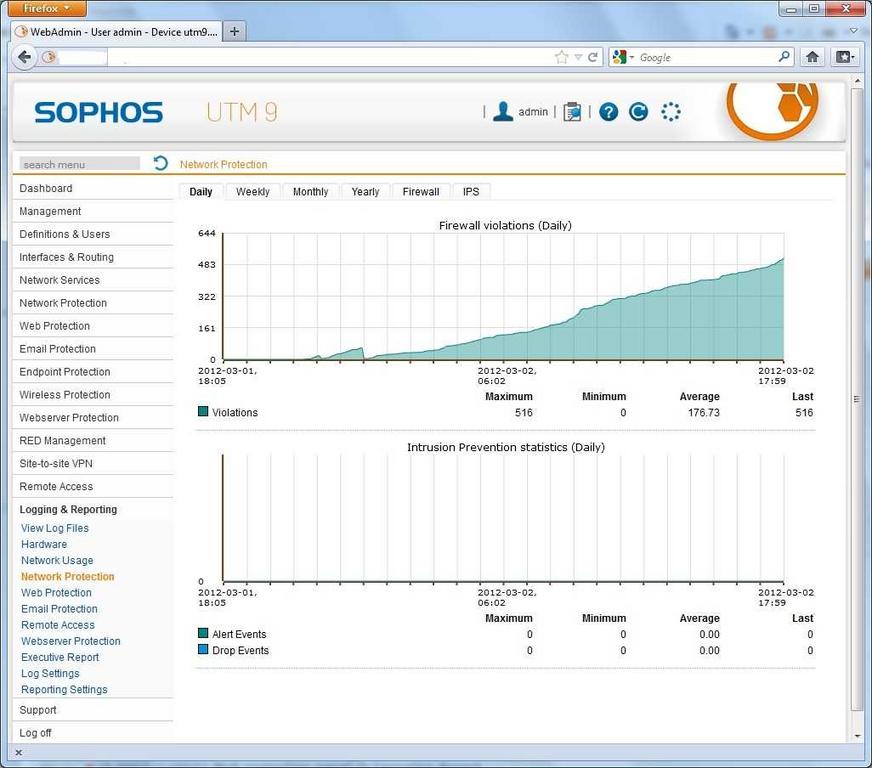This screenshot has height=768, width=872.
Task: Go to the Firefox home page
Action: click(812, 56)
